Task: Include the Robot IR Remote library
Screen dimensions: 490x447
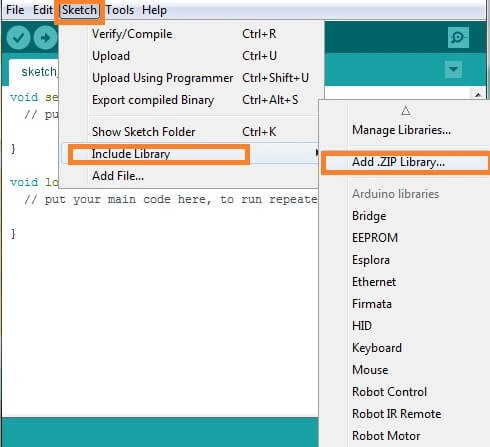Action: pos(397,414)
